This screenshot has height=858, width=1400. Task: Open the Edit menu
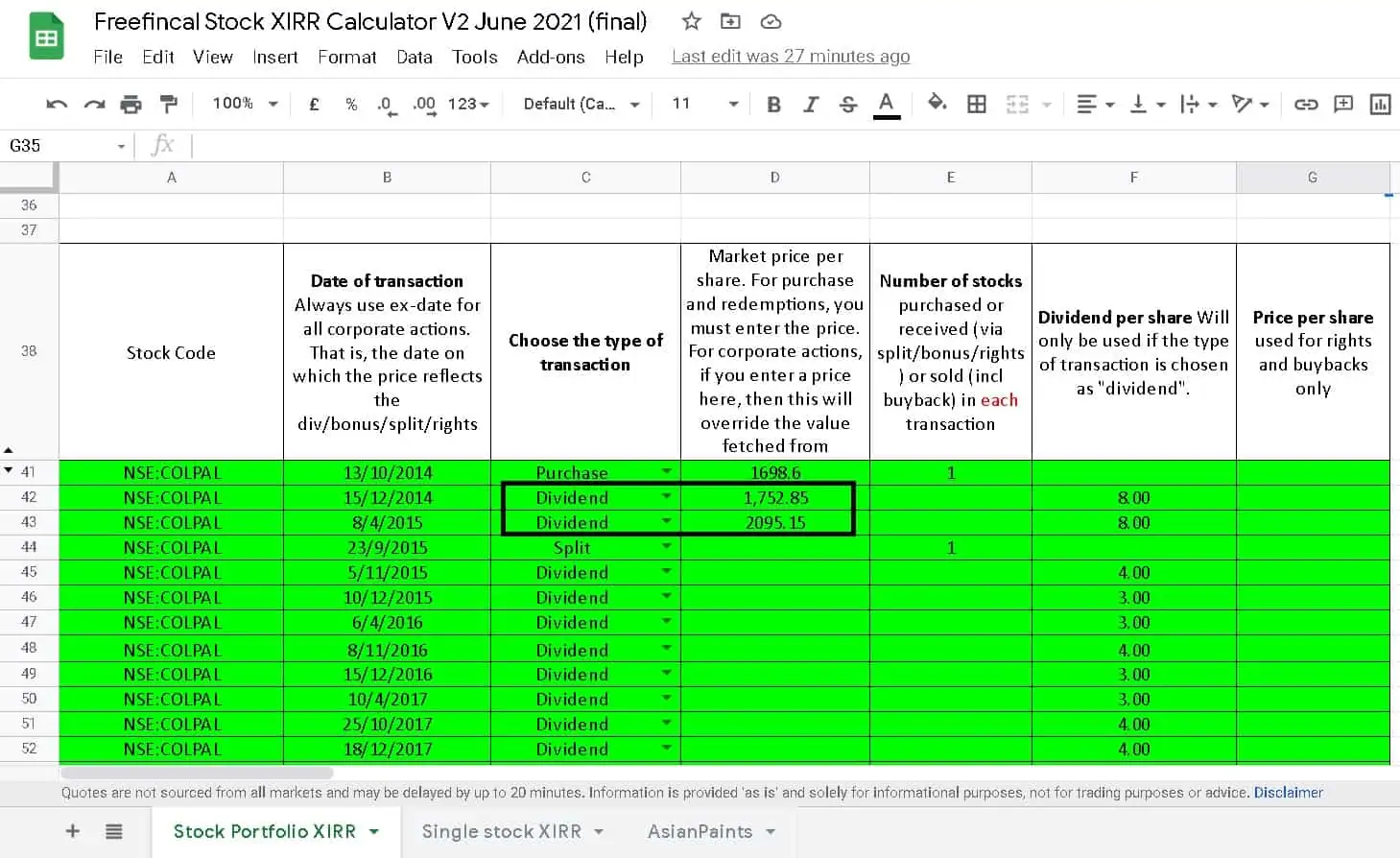(x=158, y=57)
